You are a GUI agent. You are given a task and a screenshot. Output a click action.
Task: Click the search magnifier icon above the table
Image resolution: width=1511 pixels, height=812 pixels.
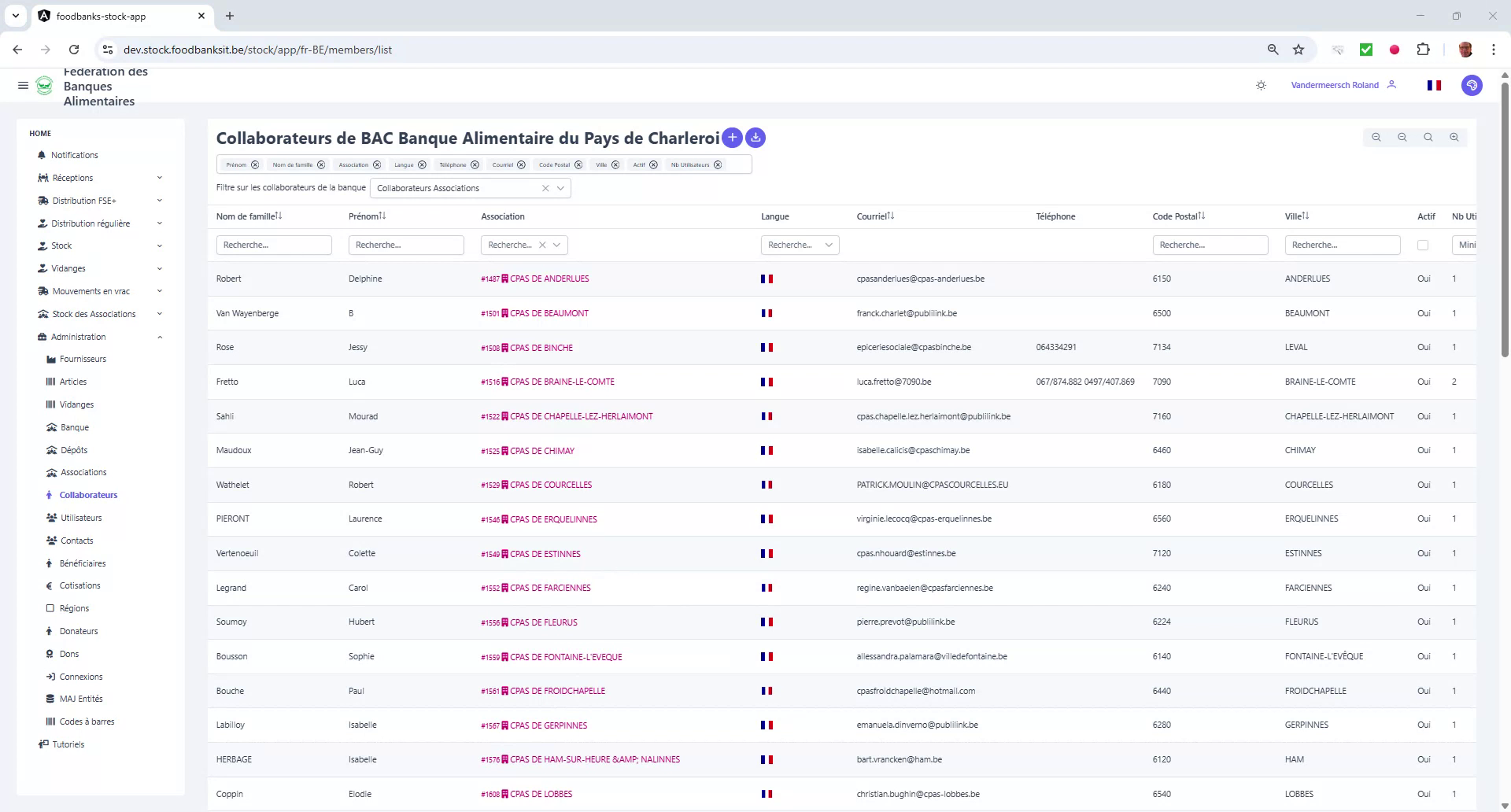click(x=1428, y=137)
